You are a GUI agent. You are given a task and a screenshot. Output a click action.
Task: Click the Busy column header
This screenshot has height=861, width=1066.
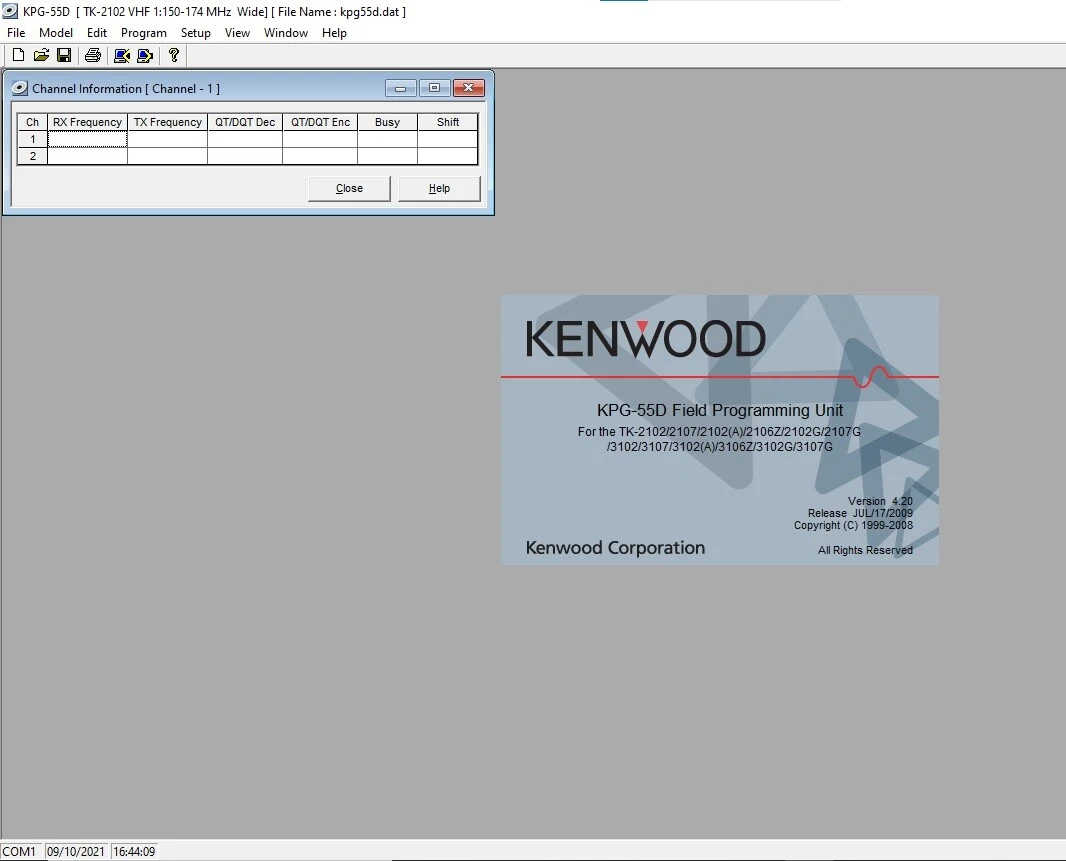pyautogui.click(x=388, y=122)
